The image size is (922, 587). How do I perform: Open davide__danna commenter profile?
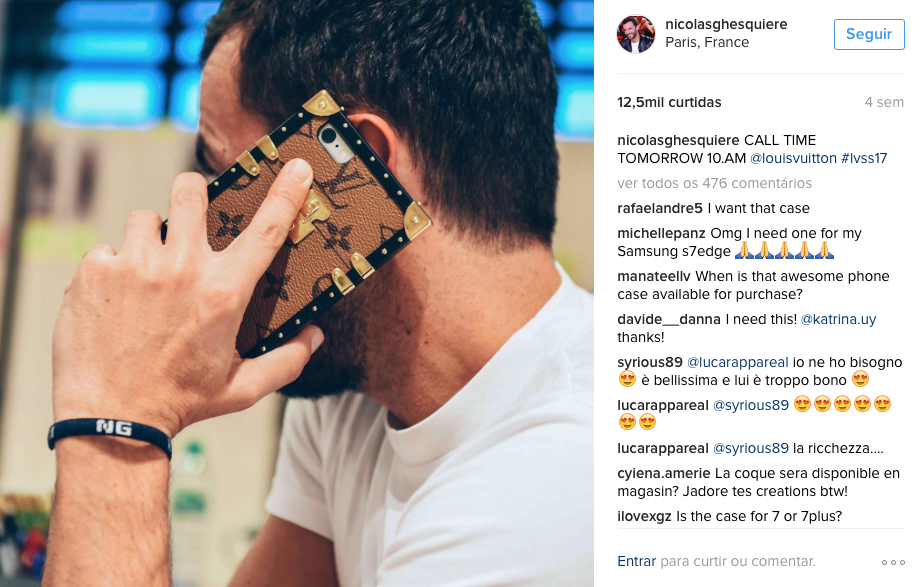tap(669, 319)
